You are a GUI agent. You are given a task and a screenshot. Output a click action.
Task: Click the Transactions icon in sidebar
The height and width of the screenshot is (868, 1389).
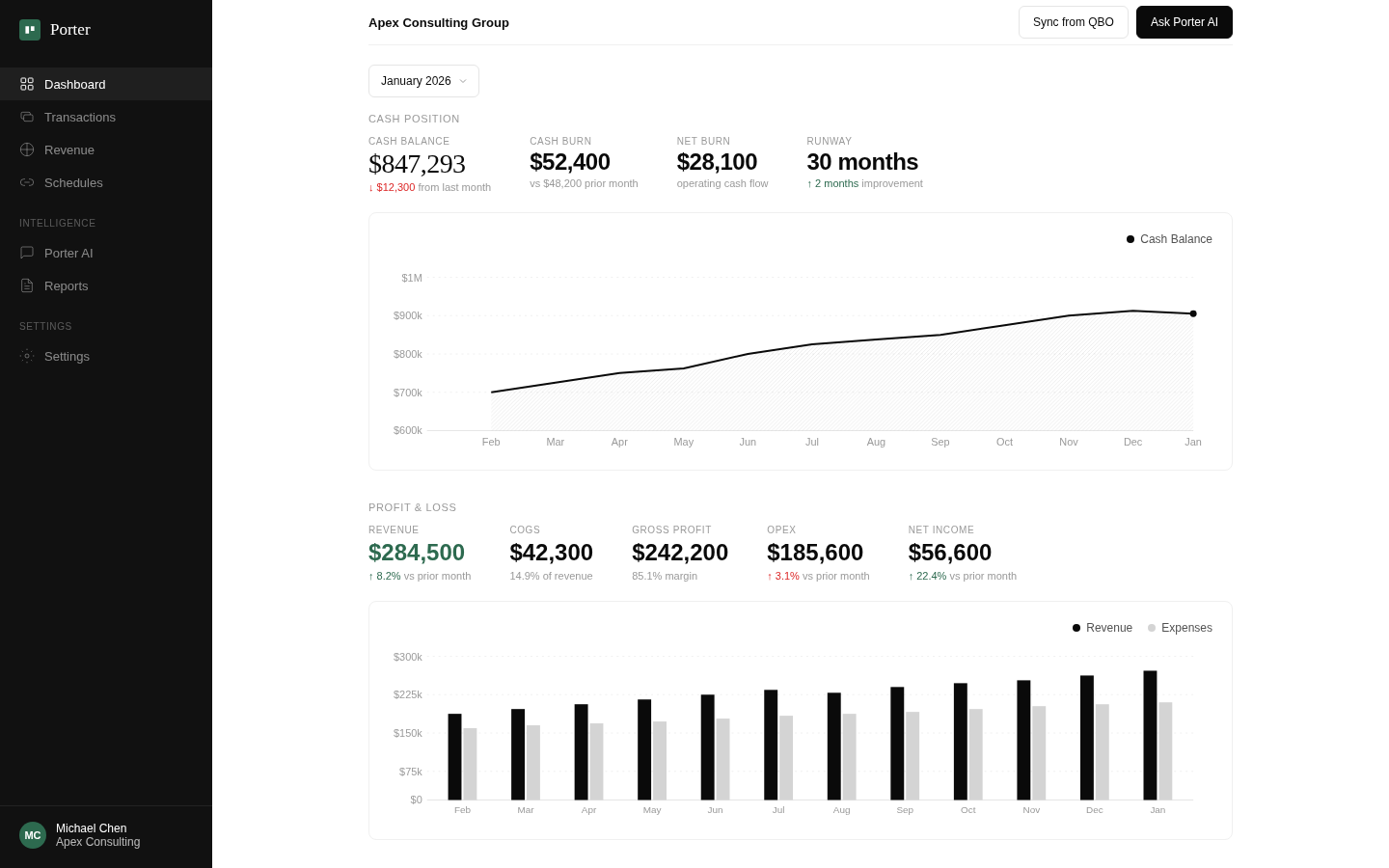[x=27, y=117]
